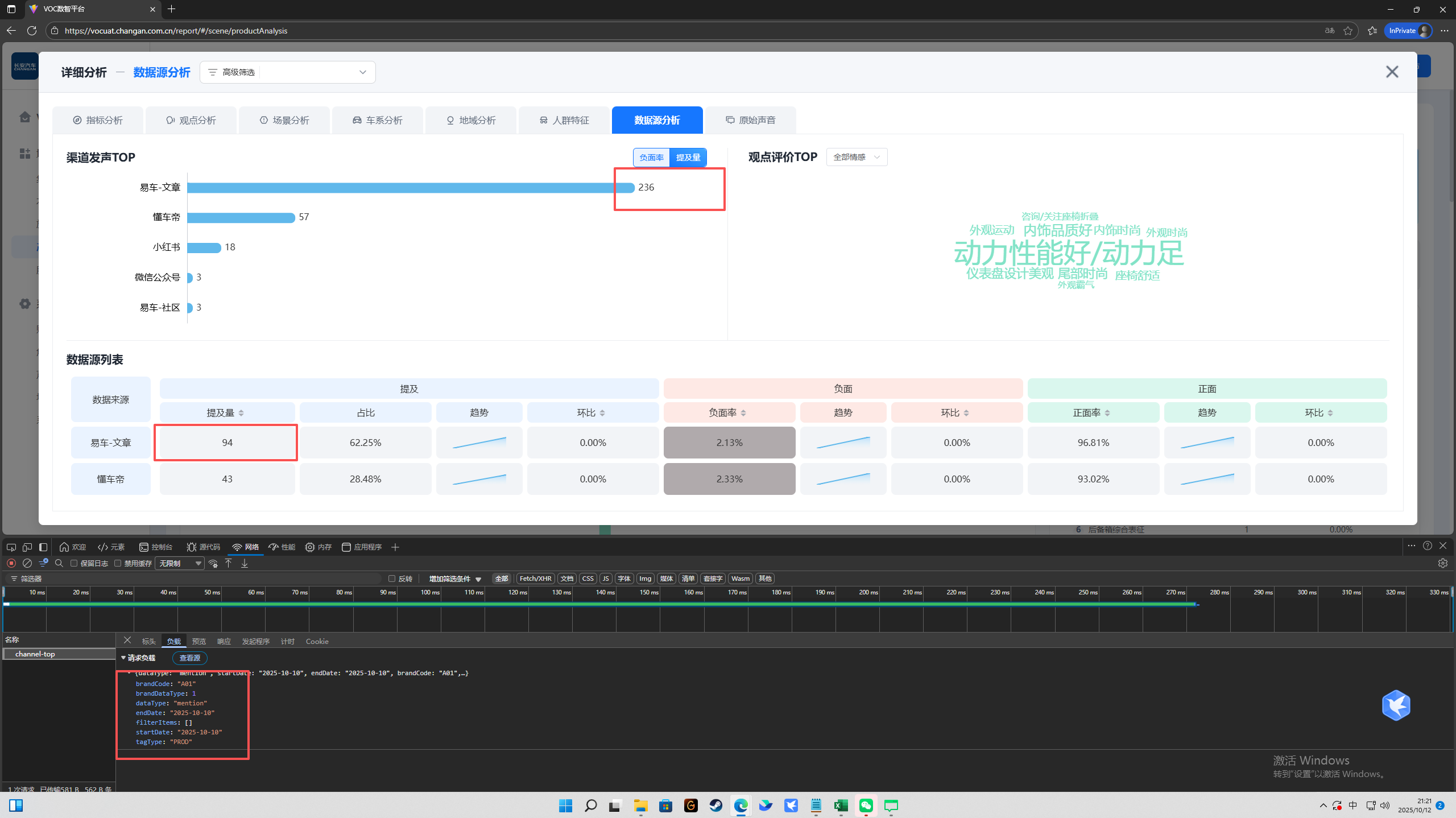Viewport: 1456px width, 818px height.
Task: Open the network conditions wifi-gear icon
Action: (x=213, y=563)
